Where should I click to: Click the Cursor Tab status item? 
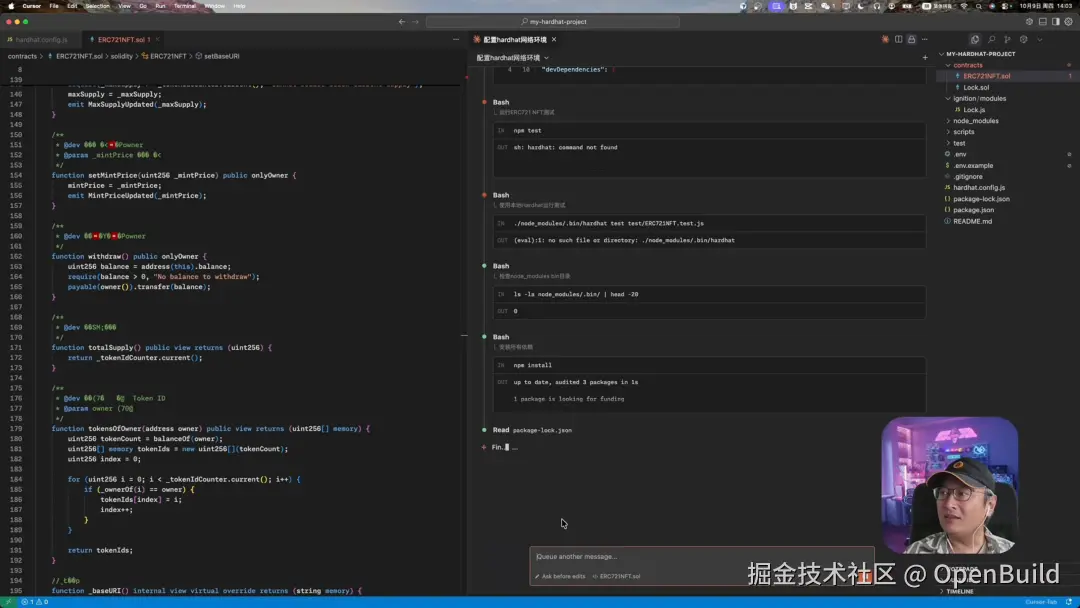1041,602
